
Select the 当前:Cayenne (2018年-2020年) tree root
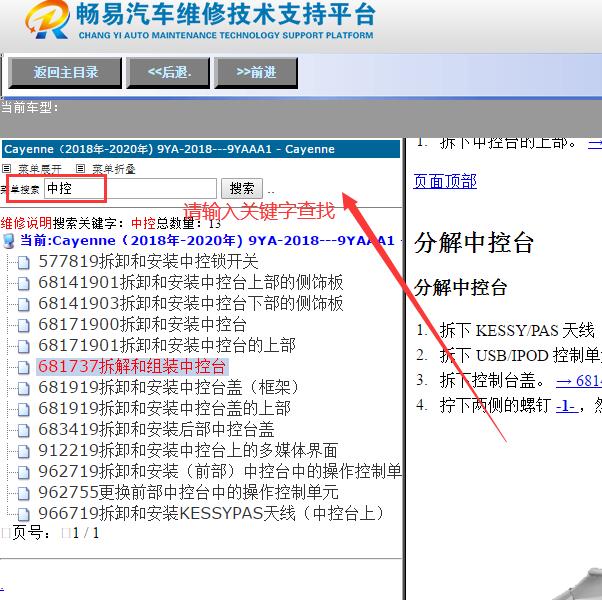click(x=207, y=241)
